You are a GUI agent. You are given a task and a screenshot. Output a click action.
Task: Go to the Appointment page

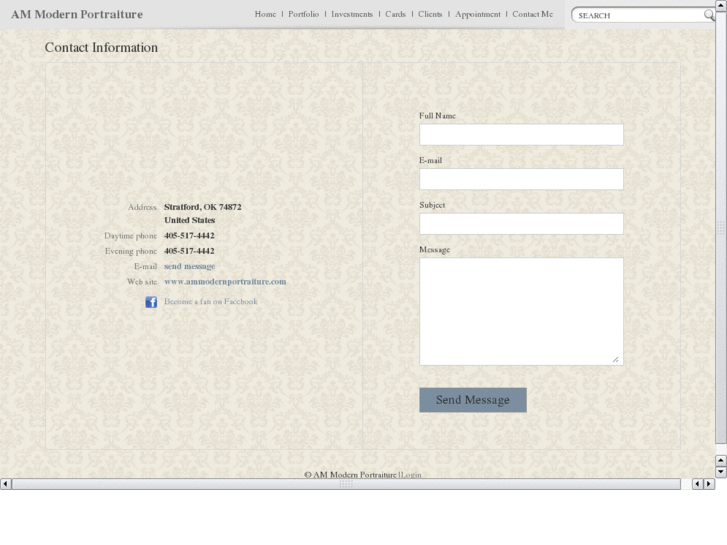coord(478,14)
